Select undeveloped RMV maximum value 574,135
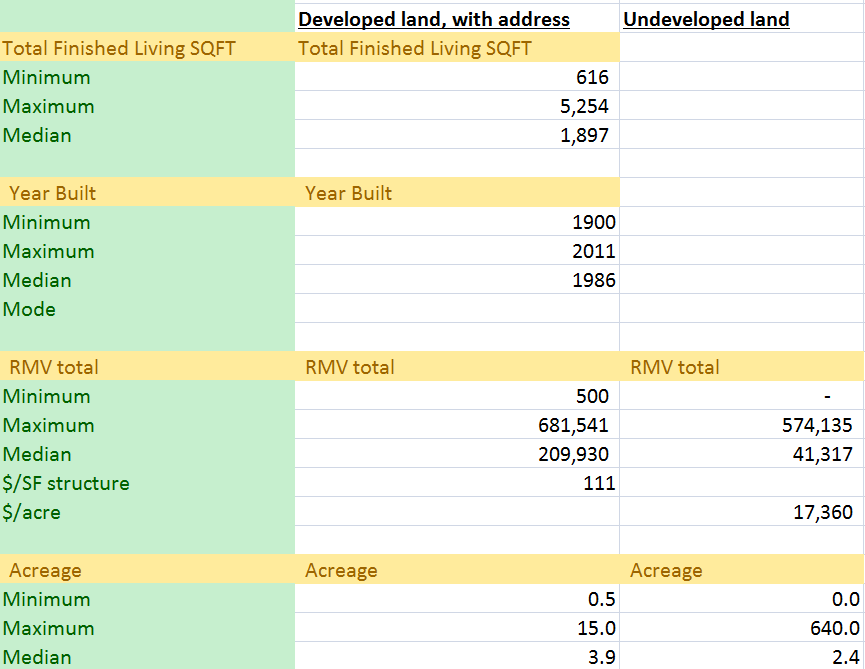Image resolution: width=865 pixels, height=669 pixels. coord(817,425)
